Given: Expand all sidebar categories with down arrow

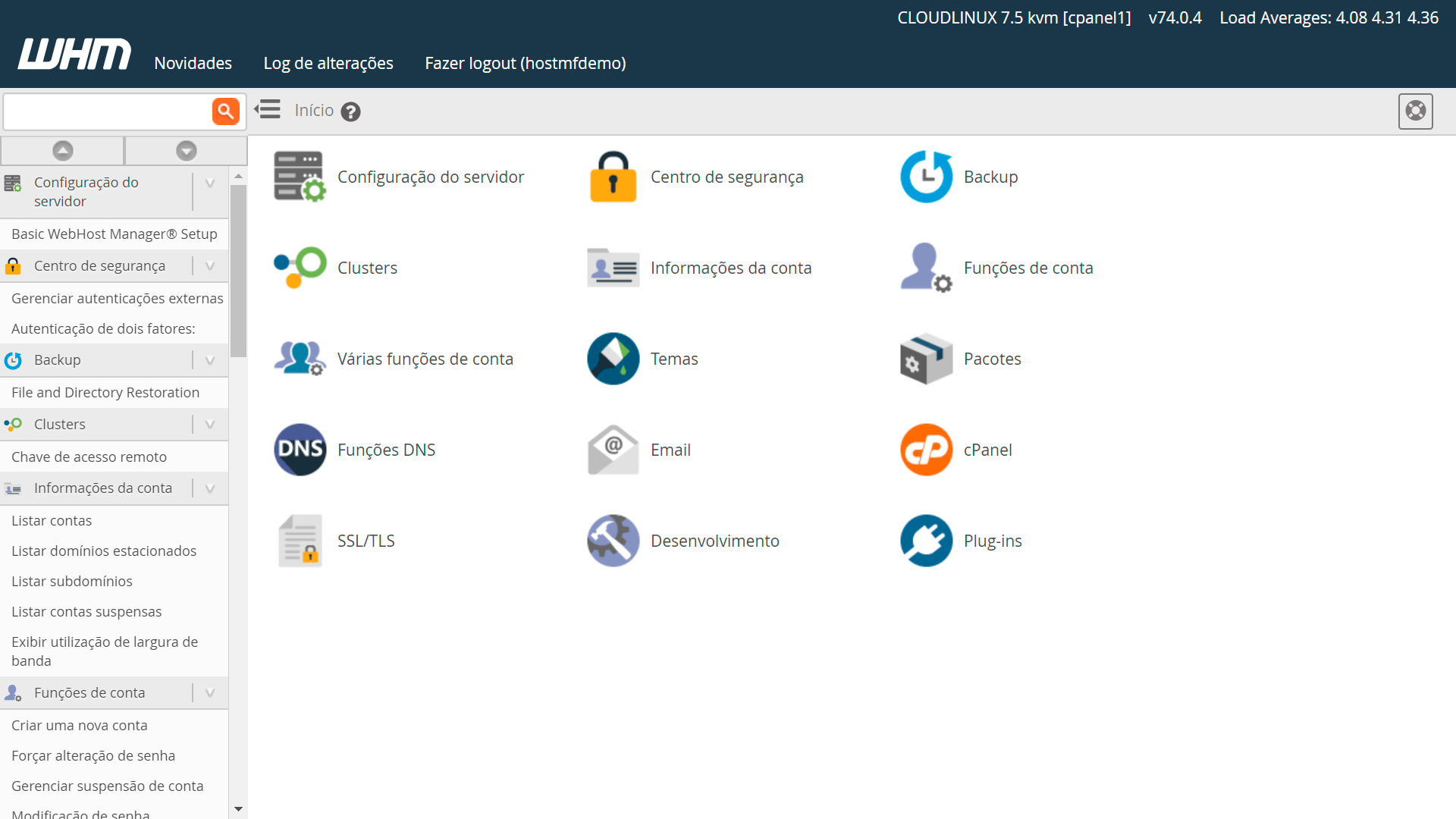Looking at the screenshot, I should 187,151.
